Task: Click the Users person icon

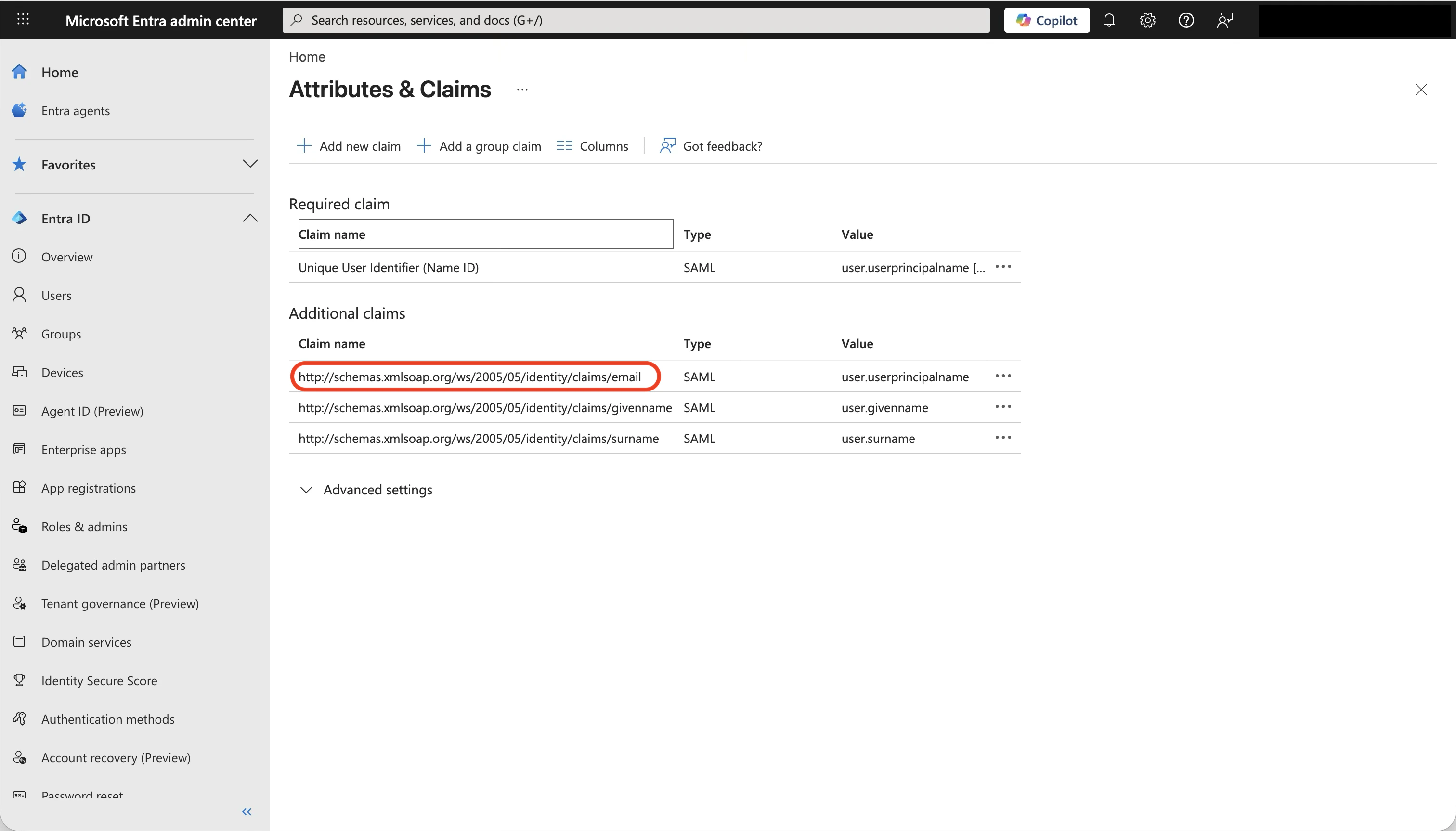Action: point(19,295)
